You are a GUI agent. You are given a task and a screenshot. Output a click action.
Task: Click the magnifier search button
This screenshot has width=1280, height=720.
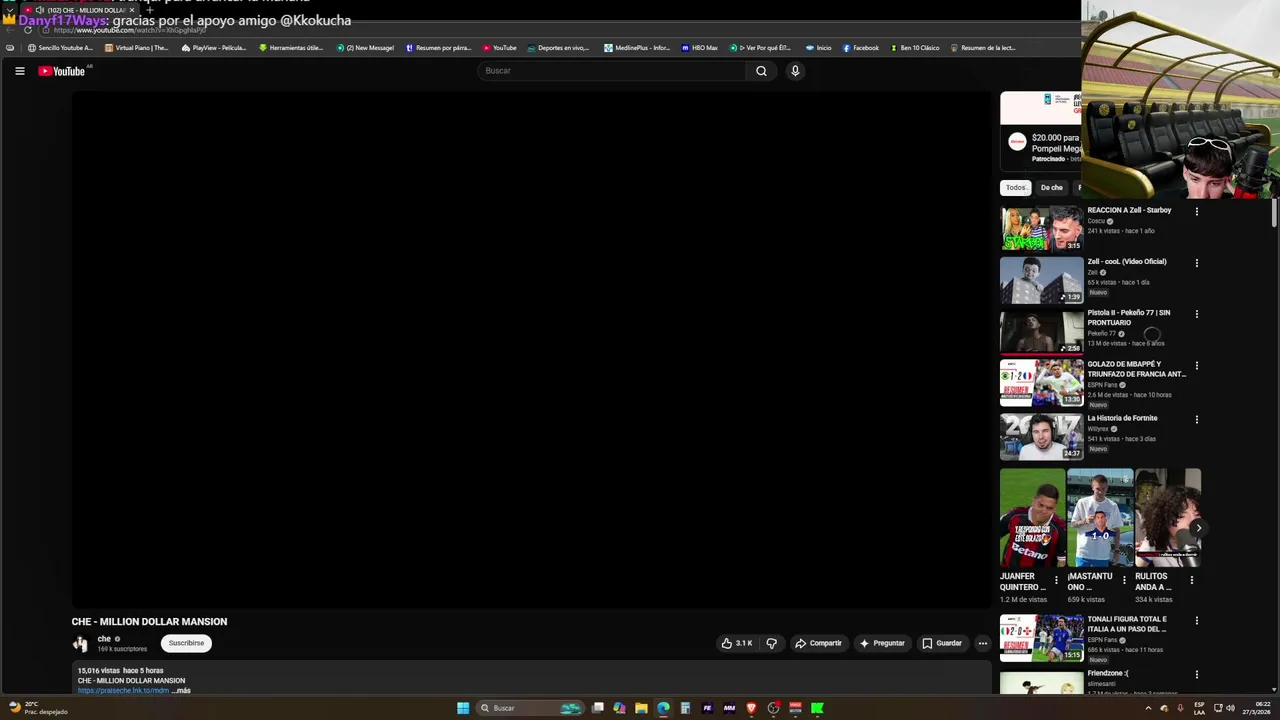[761, 71]
